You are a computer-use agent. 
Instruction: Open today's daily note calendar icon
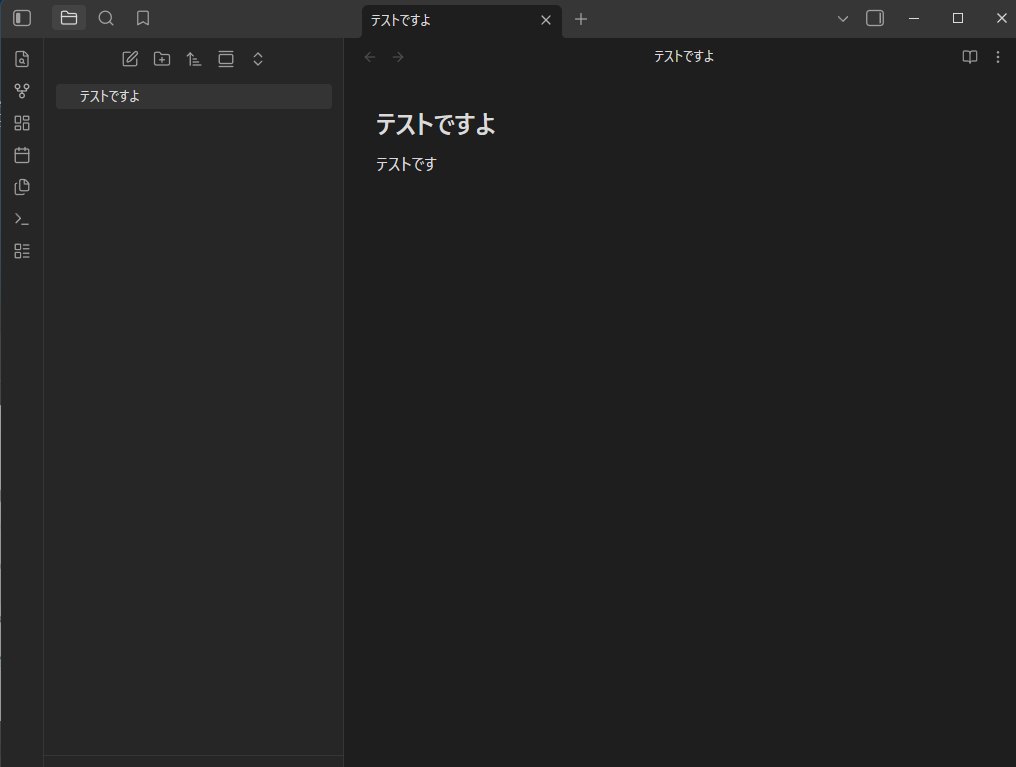22,155
